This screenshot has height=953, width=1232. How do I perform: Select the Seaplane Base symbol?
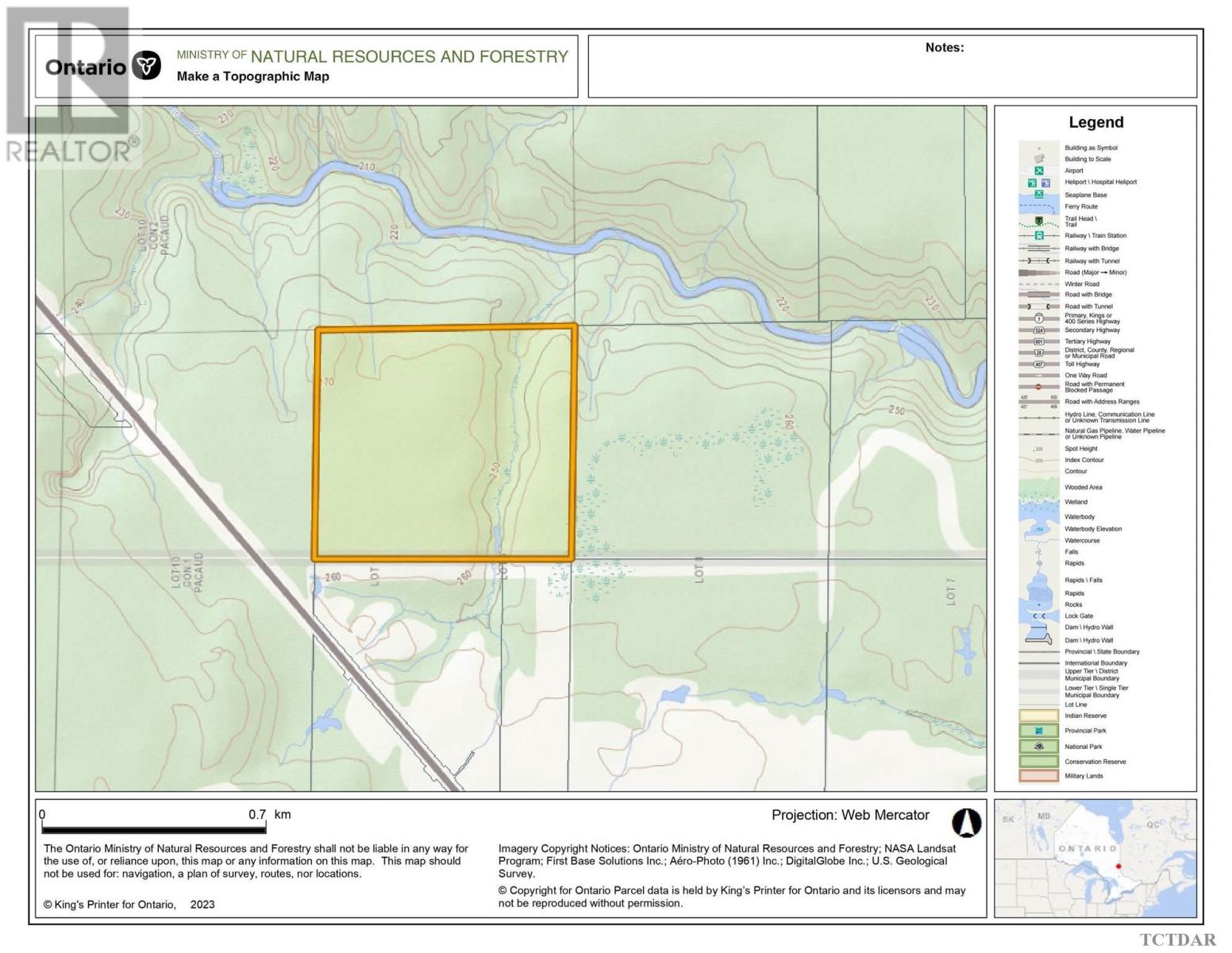(1038, 193)
